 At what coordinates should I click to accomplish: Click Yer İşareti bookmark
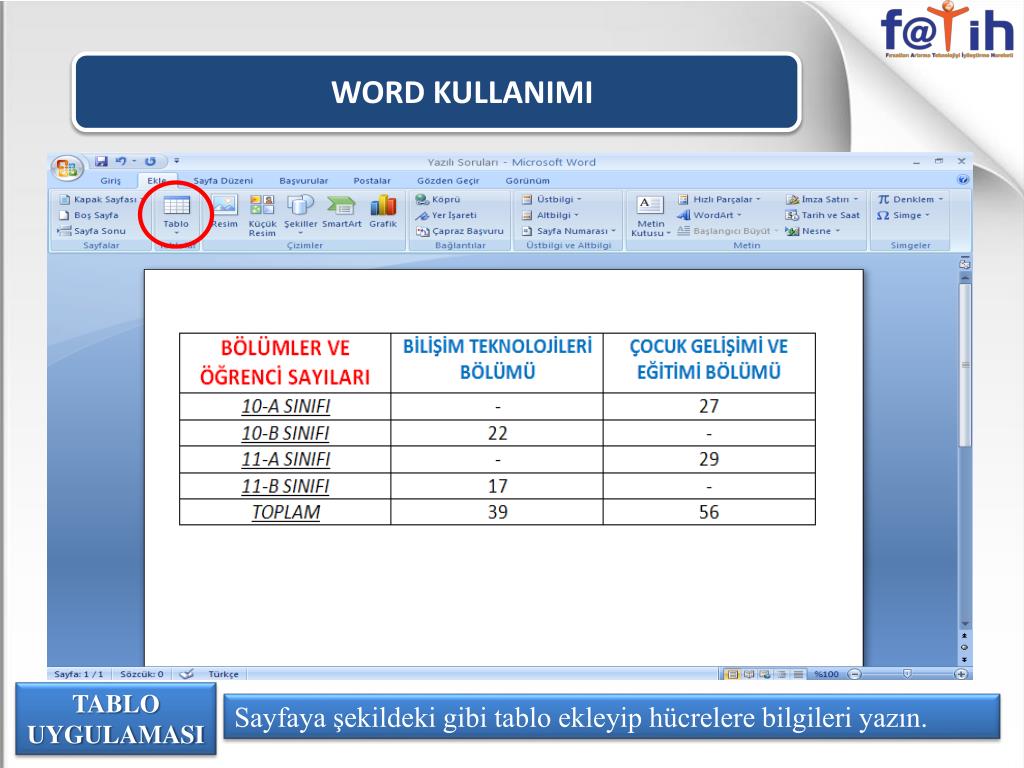coord(446,215)
